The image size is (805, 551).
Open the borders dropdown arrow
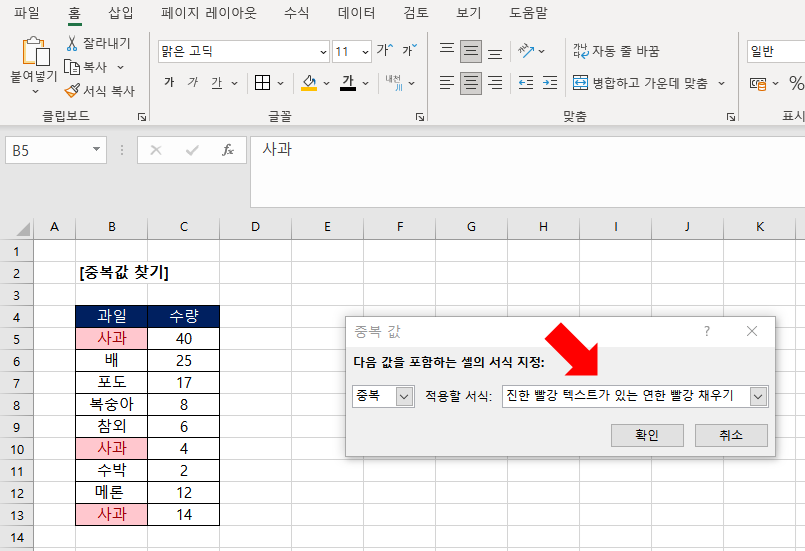[280, 83]
